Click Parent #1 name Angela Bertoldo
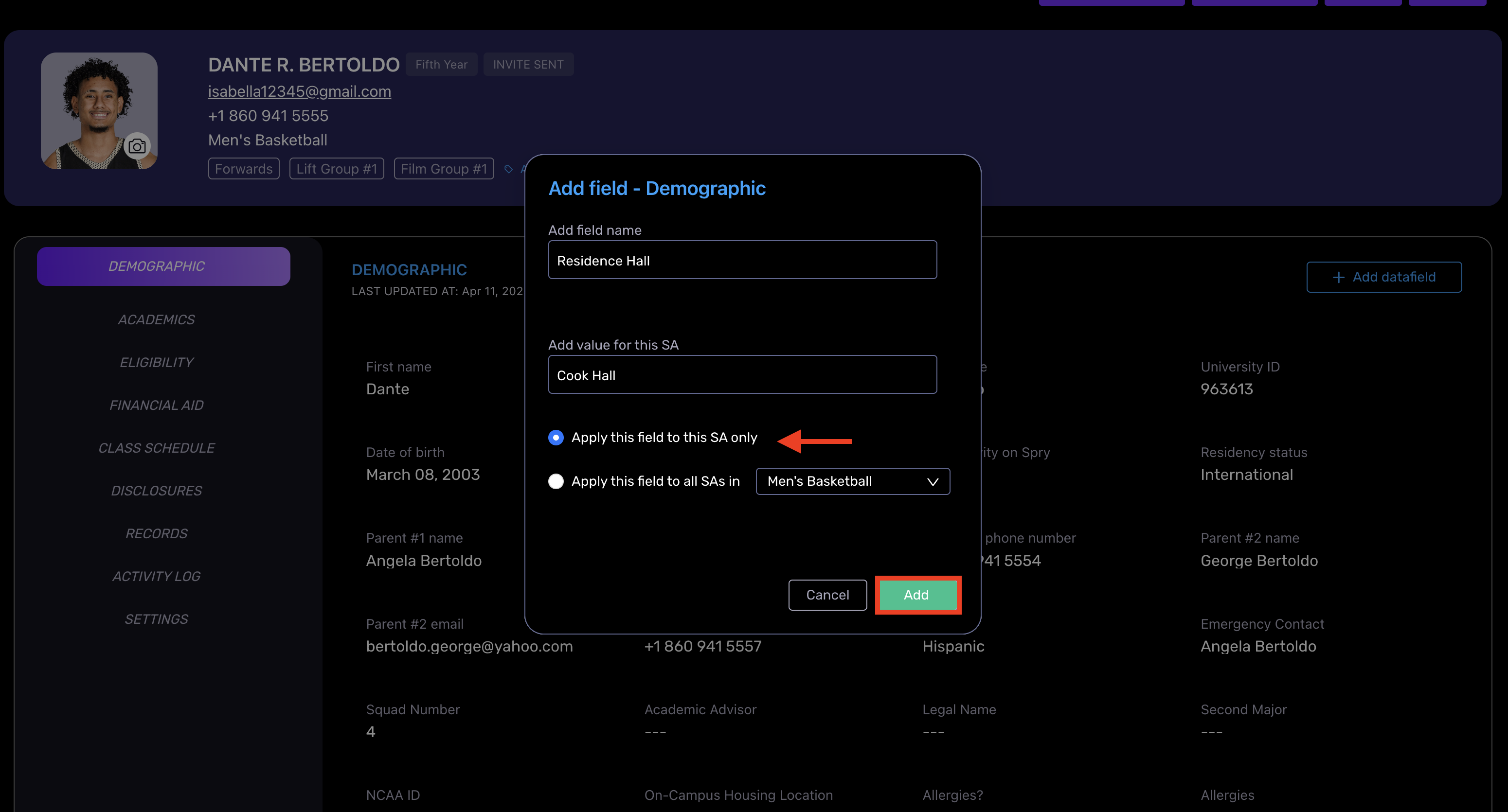The height and width of the screenshot is (812, 1508). pos(423,561)
